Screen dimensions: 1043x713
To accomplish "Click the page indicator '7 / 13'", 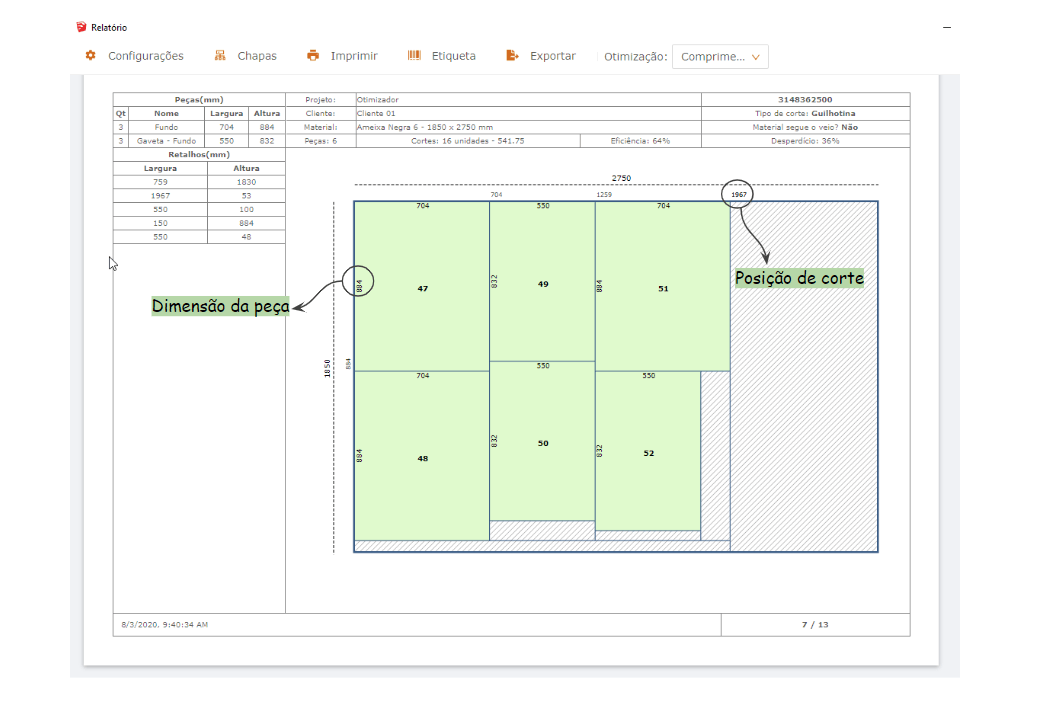I will 815,625.
